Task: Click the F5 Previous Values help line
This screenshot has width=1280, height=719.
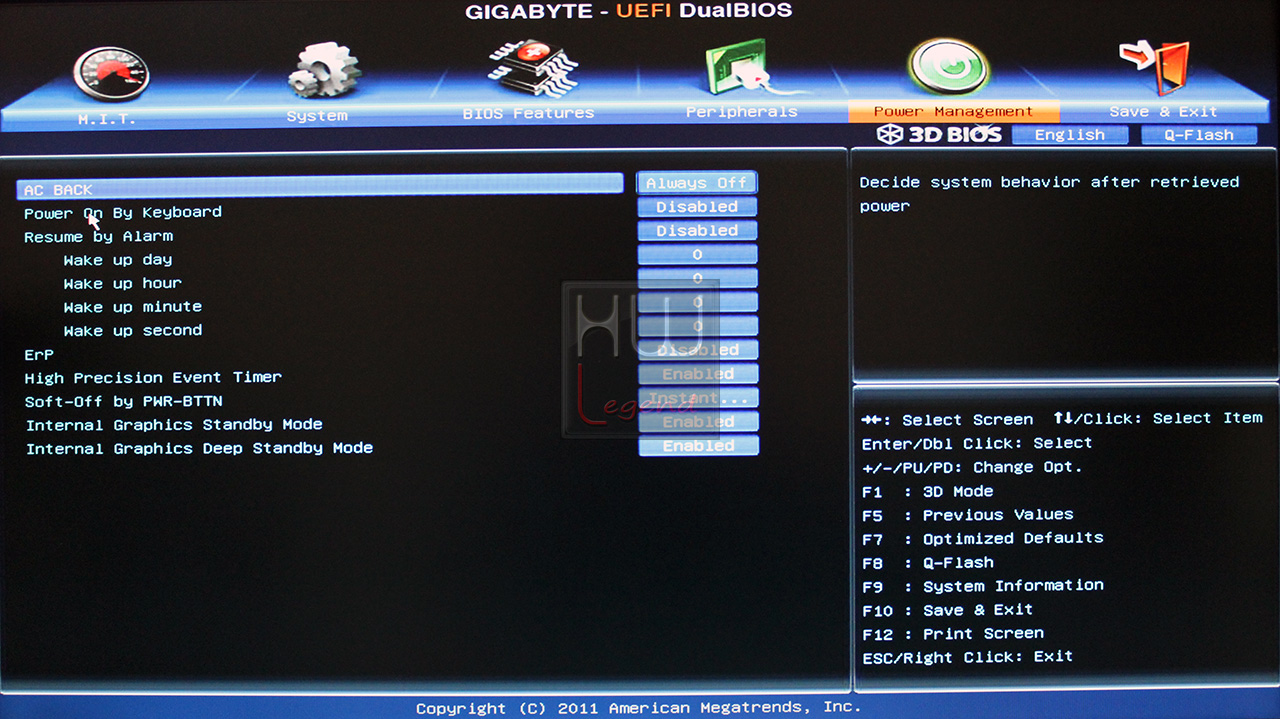Action: [967, 515]
